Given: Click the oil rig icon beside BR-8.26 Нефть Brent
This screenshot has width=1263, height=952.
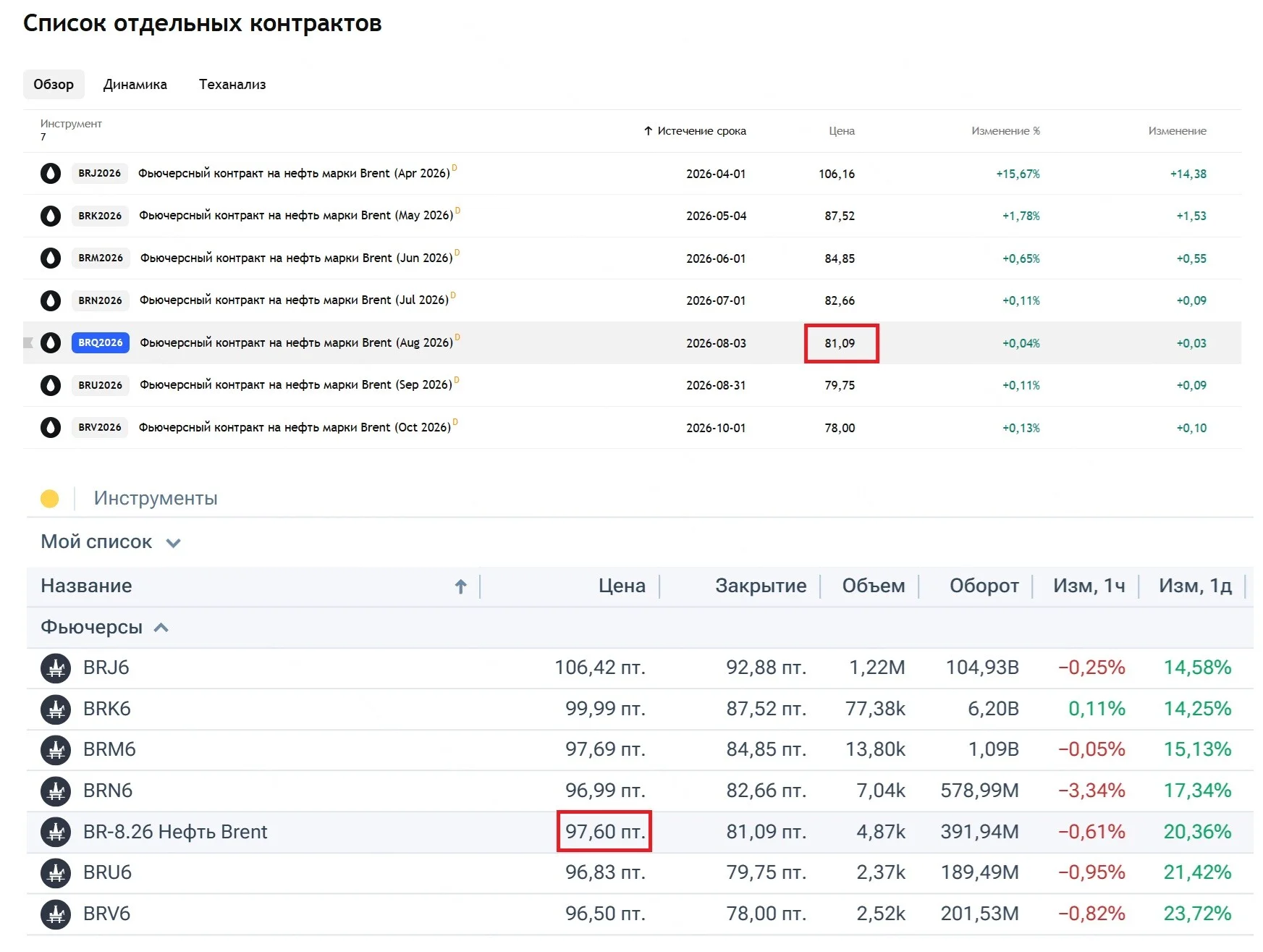Looking at the screenshot, I should click(56, 833).
